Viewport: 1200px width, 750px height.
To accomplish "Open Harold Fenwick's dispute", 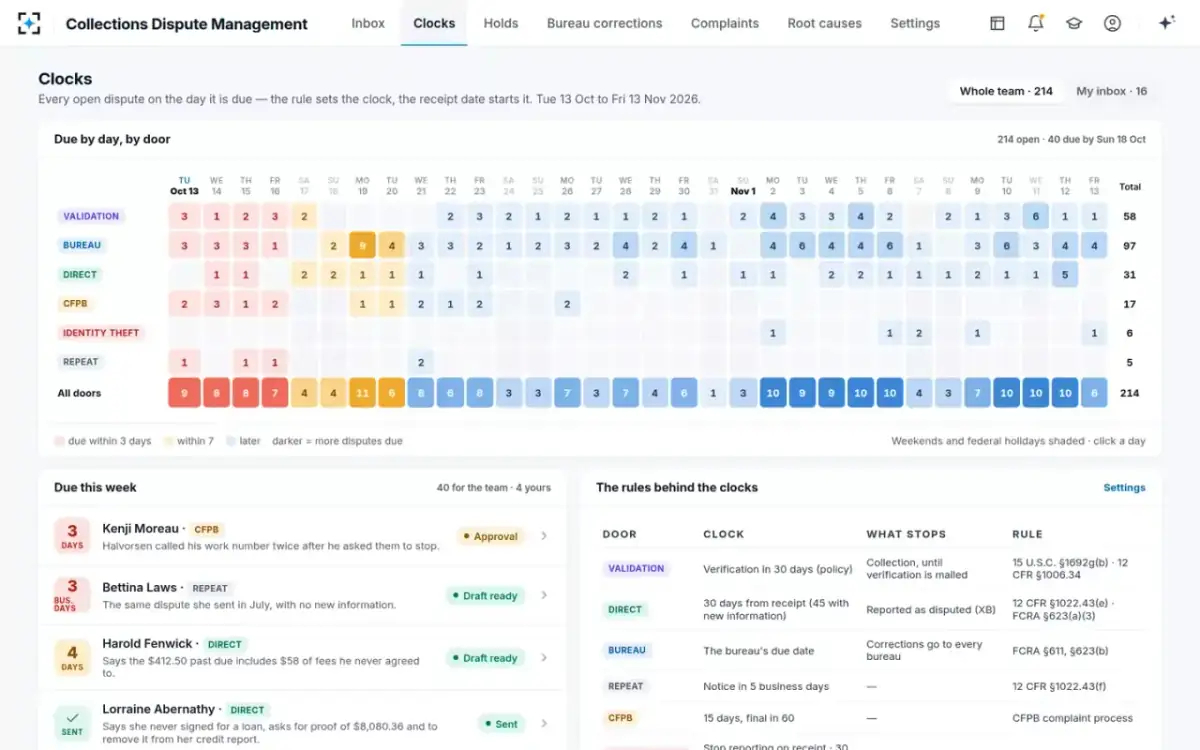I will tap(302, 657).
